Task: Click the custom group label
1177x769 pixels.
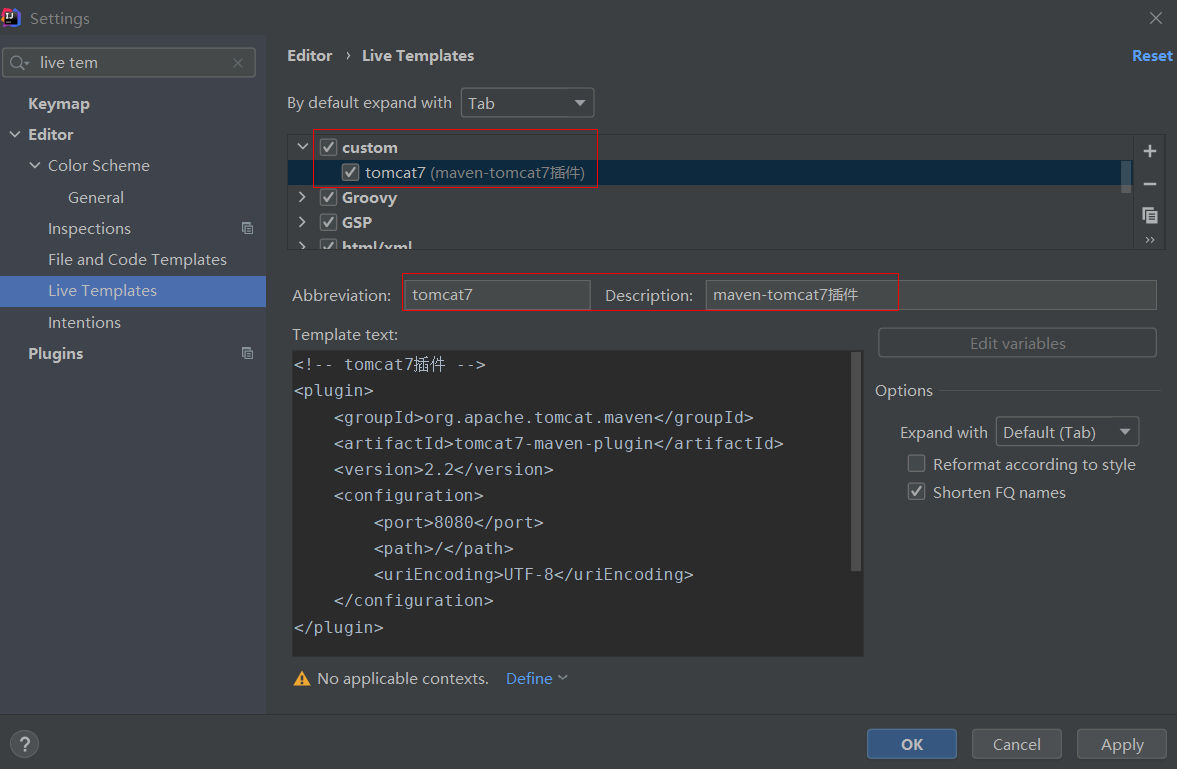Action: point(370,147)
